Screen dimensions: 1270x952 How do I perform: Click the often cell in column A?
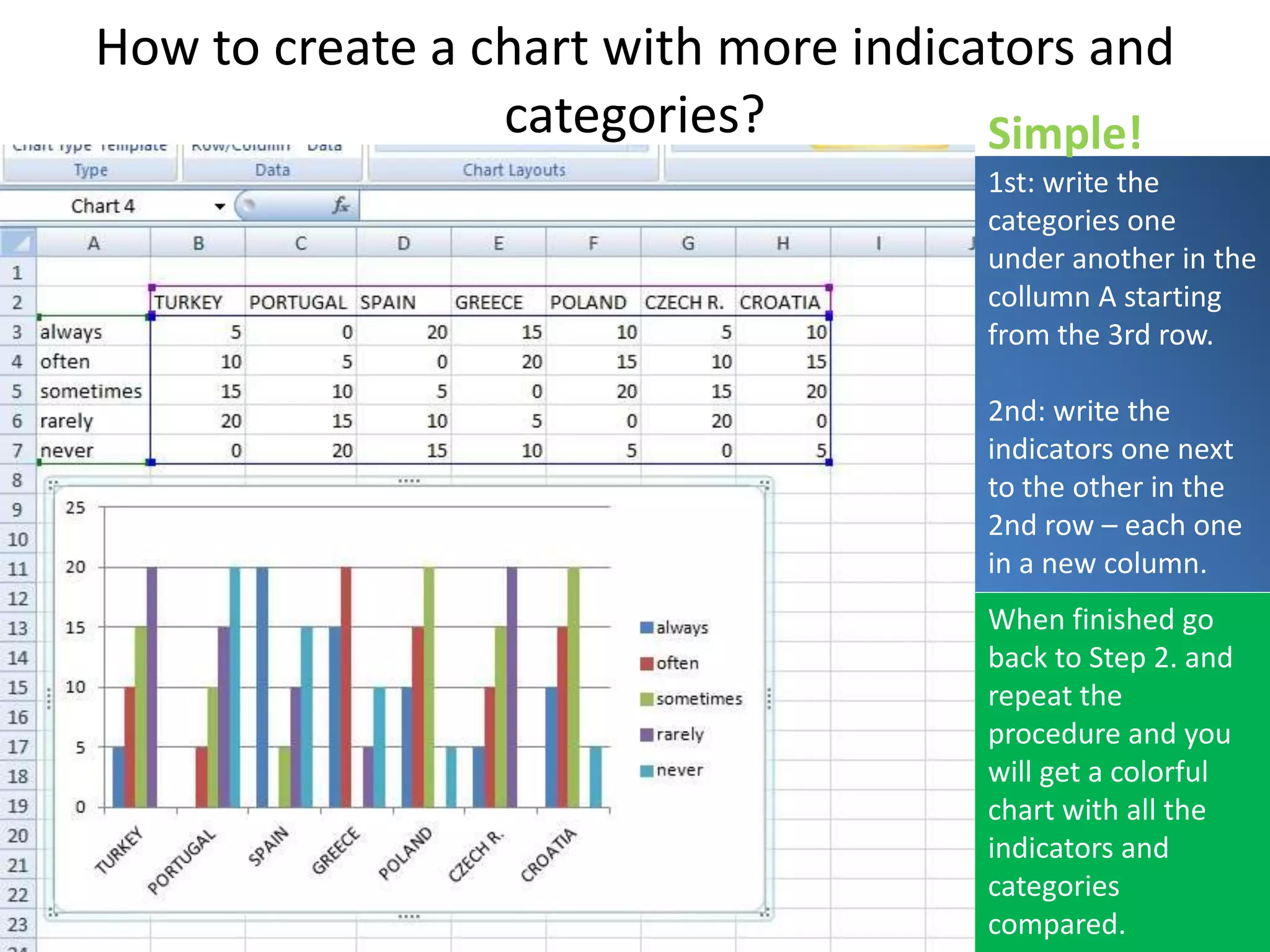tap(94, 362)
